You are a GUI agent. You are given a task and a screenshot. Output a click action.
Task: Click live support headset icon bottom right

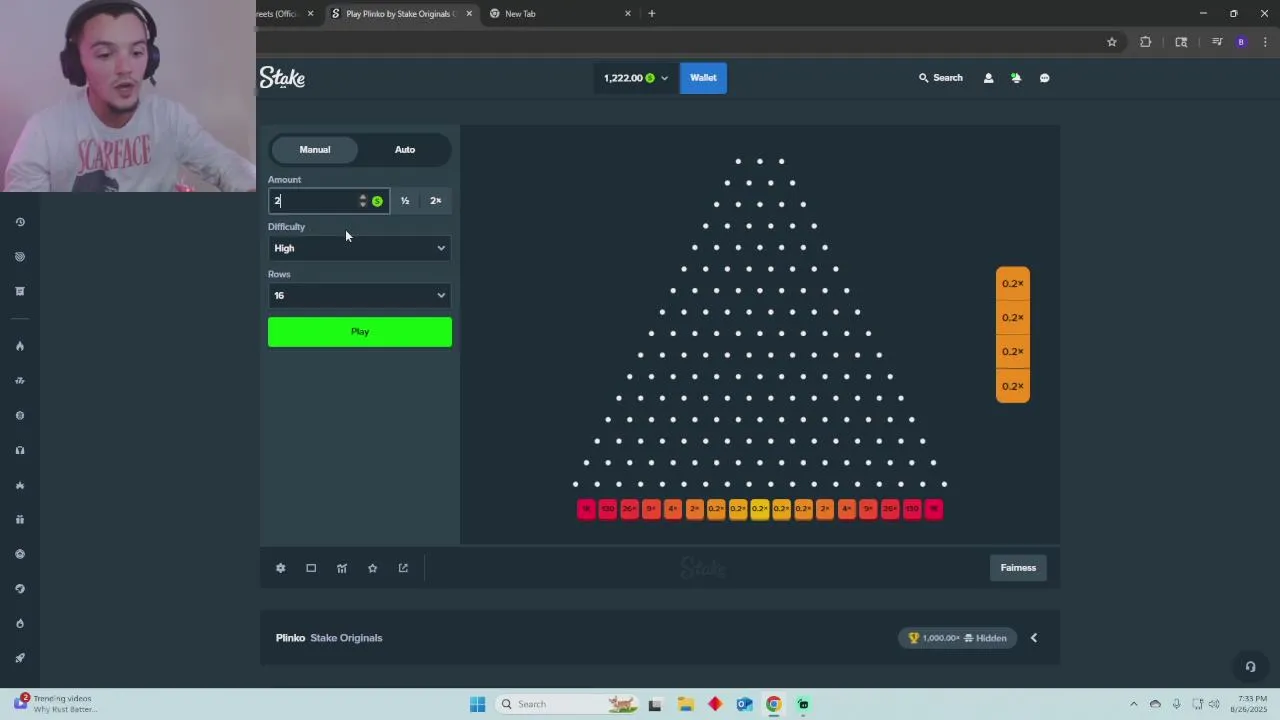[x=1250, y=667]
